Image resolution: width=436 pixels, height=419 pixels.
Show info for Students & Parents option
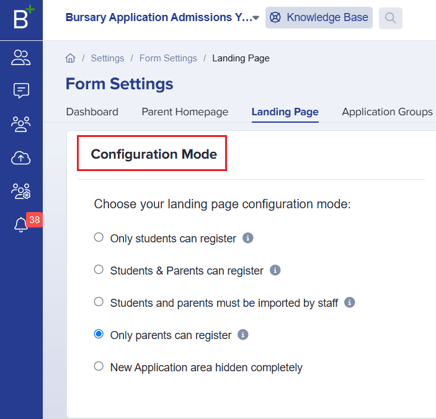pos(275,270)
